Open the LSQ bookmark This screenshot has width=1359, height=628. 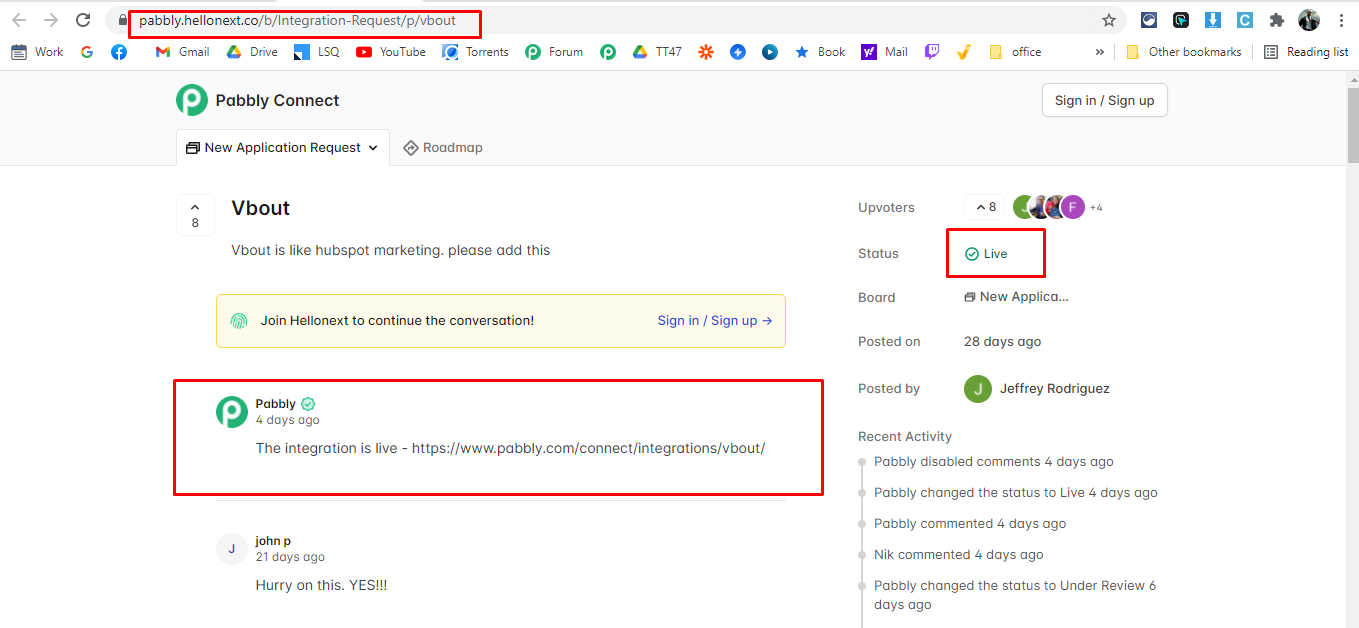(x=317, y=52)
